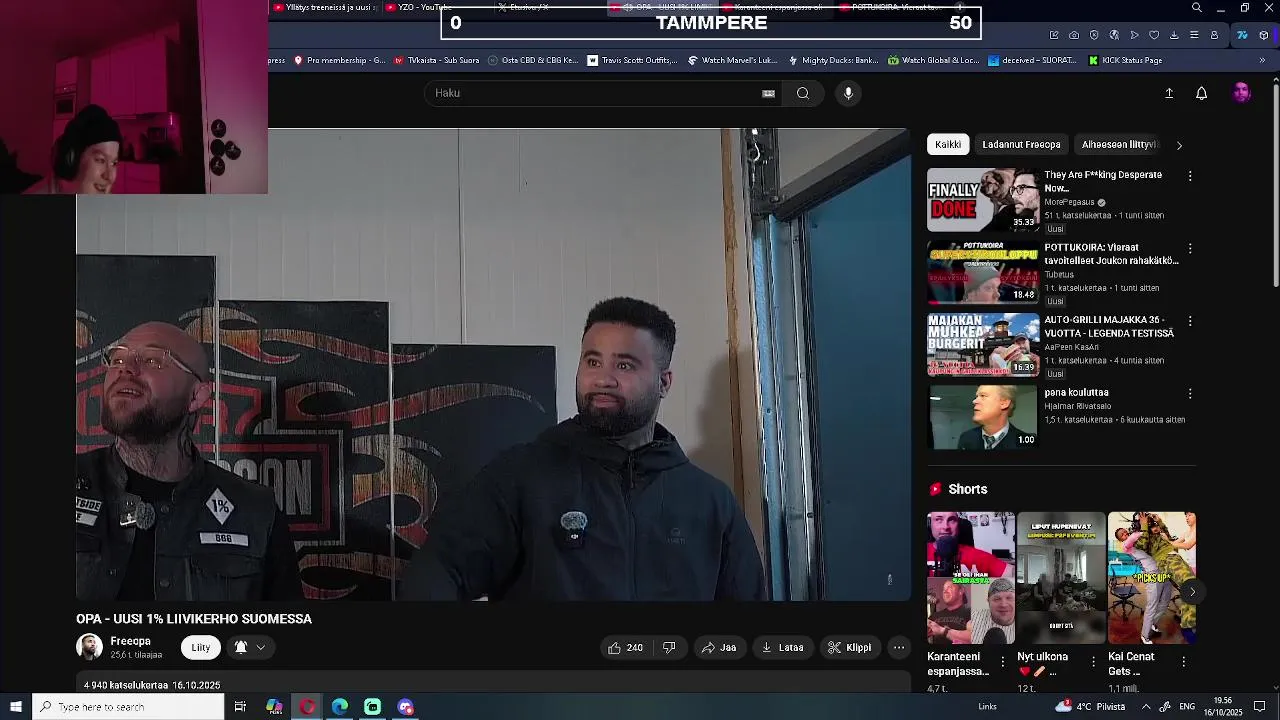Screen dimensions: 1280x720
Task: Dislike the OPA video
Action: pyautogui.click(x=669, y=648)
